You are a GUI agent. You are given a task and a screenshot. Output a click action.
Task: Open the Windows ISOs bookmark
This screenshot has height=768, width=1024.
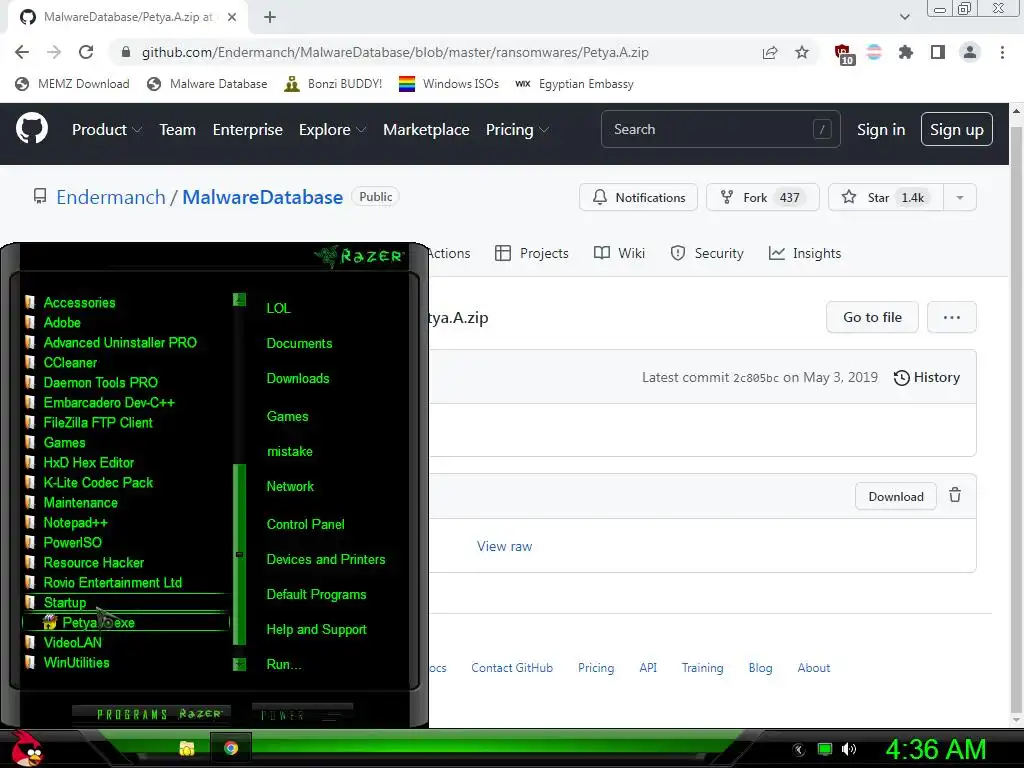click(449, 84)
